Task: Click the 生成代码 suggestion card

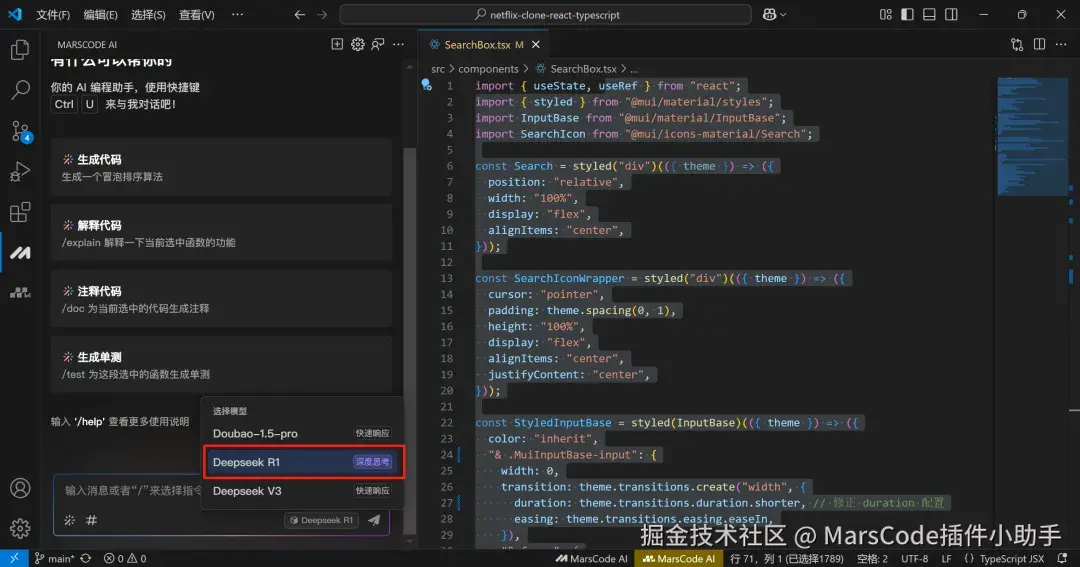Action: point(222,167)
